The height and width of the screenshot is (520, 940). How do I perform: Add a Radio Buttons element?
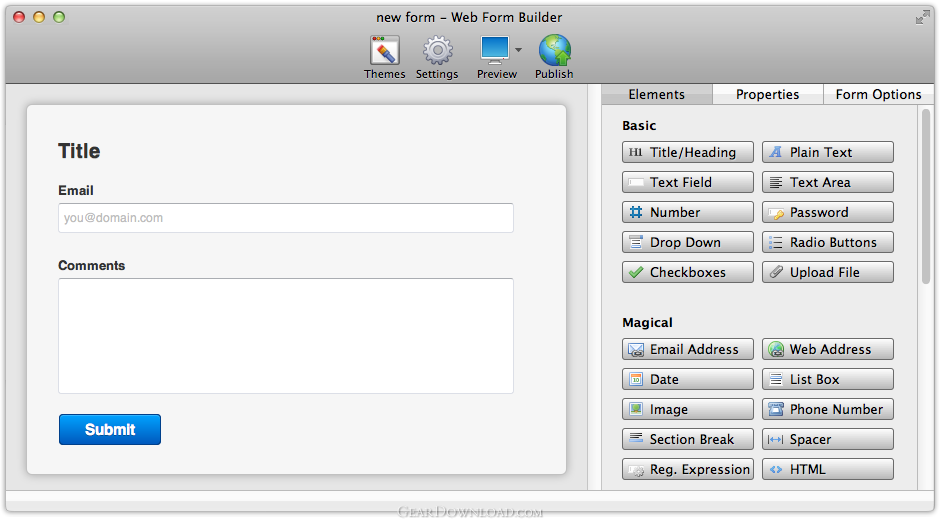click(828, 242)
